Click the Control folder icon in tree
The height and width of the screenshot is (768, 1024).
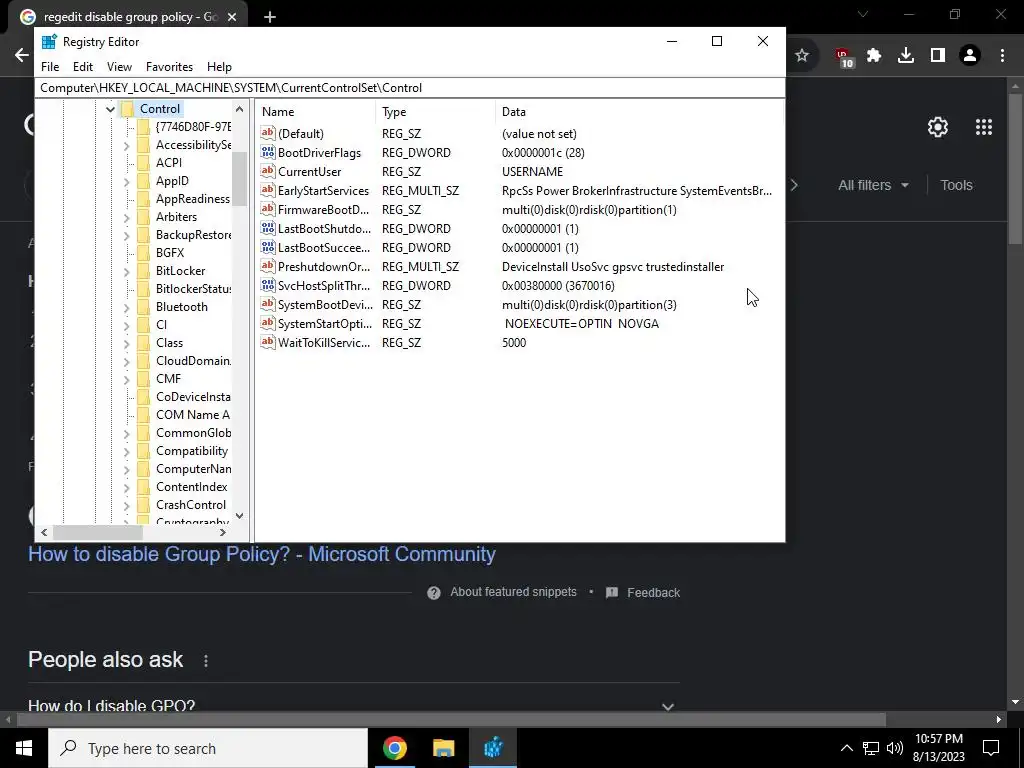128,109
